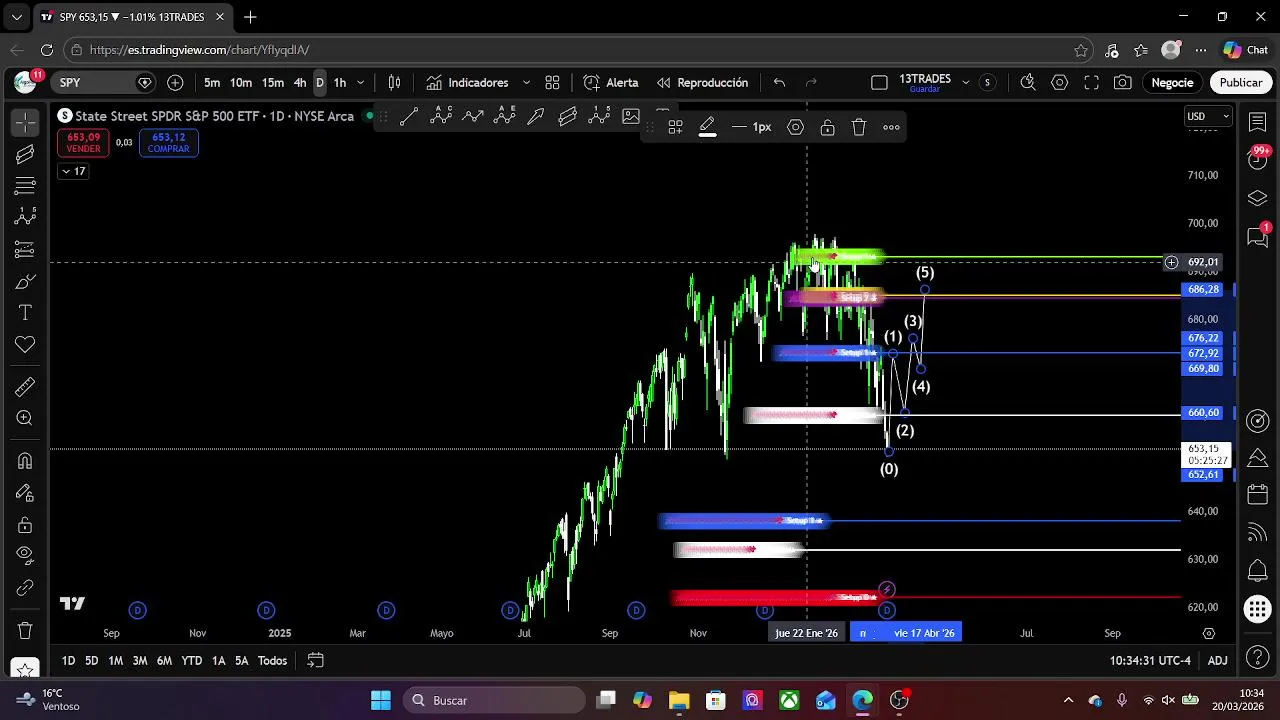Click the add symbol plus icon
This screenshot has height=720, width=1280.
pyautogui.click(x=175, y=83)
